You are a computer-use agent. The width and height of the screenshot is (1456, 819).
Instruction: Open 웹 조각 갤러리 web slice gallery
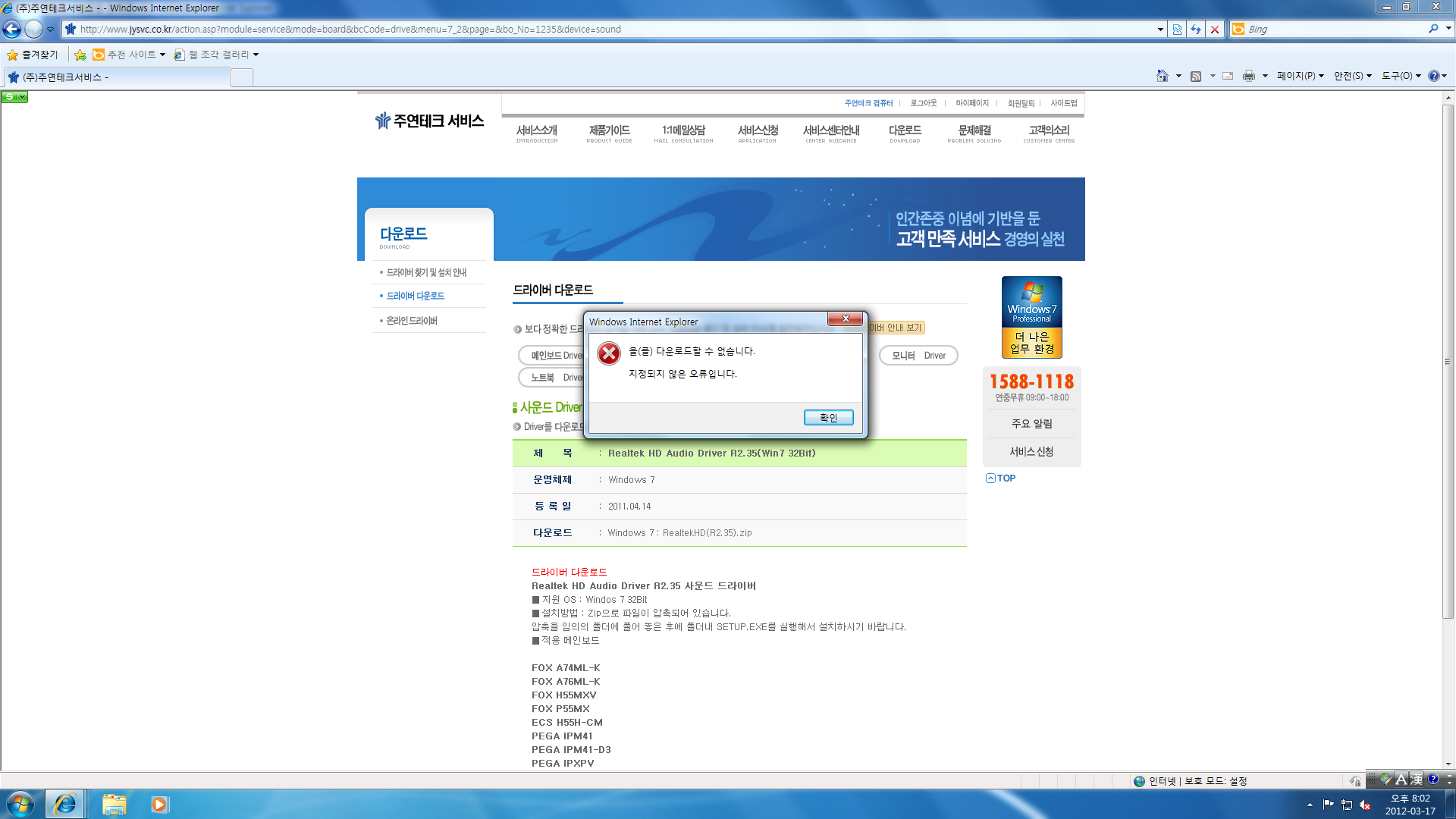[216, 55]
